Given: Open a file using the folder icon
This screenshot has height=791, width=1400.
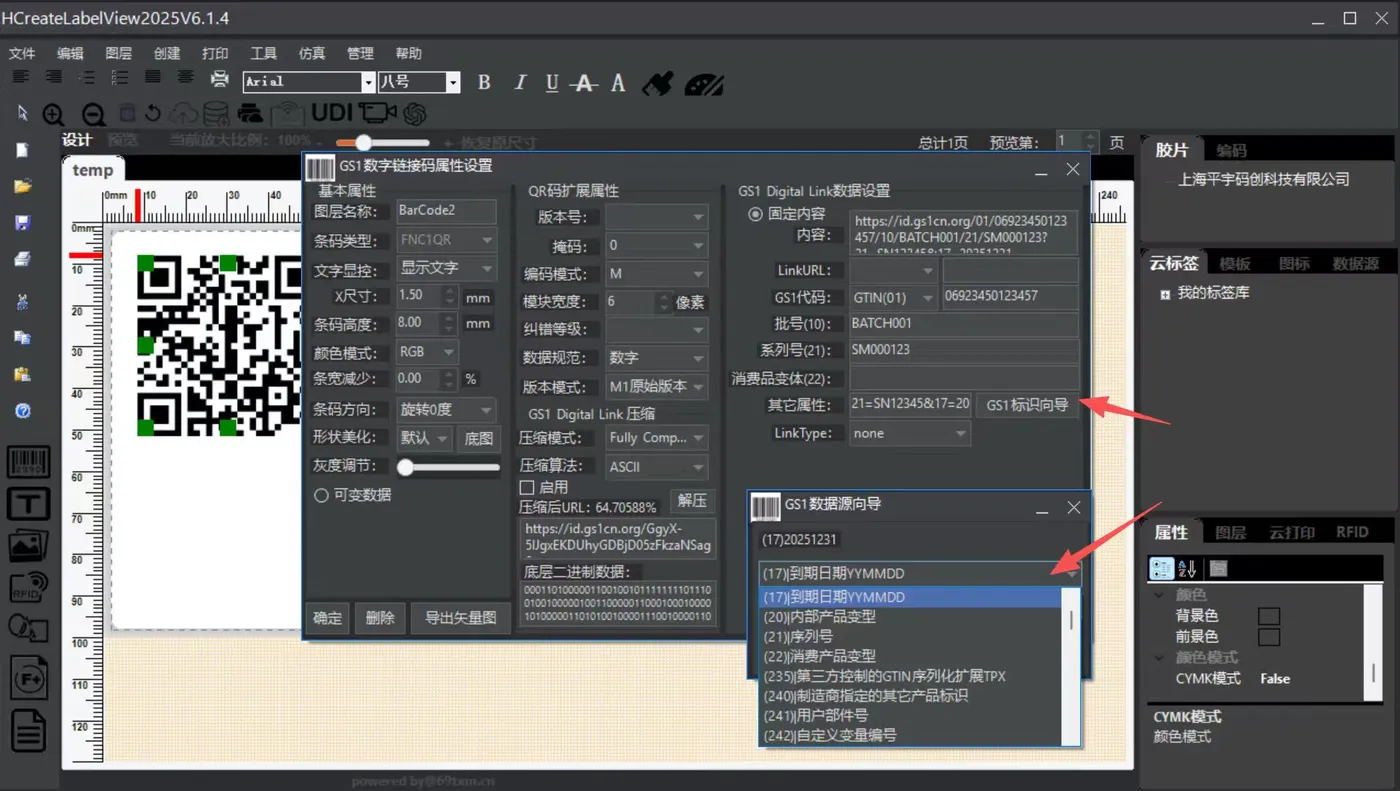Looking at the screenshot, I should (x=22, y=186).
